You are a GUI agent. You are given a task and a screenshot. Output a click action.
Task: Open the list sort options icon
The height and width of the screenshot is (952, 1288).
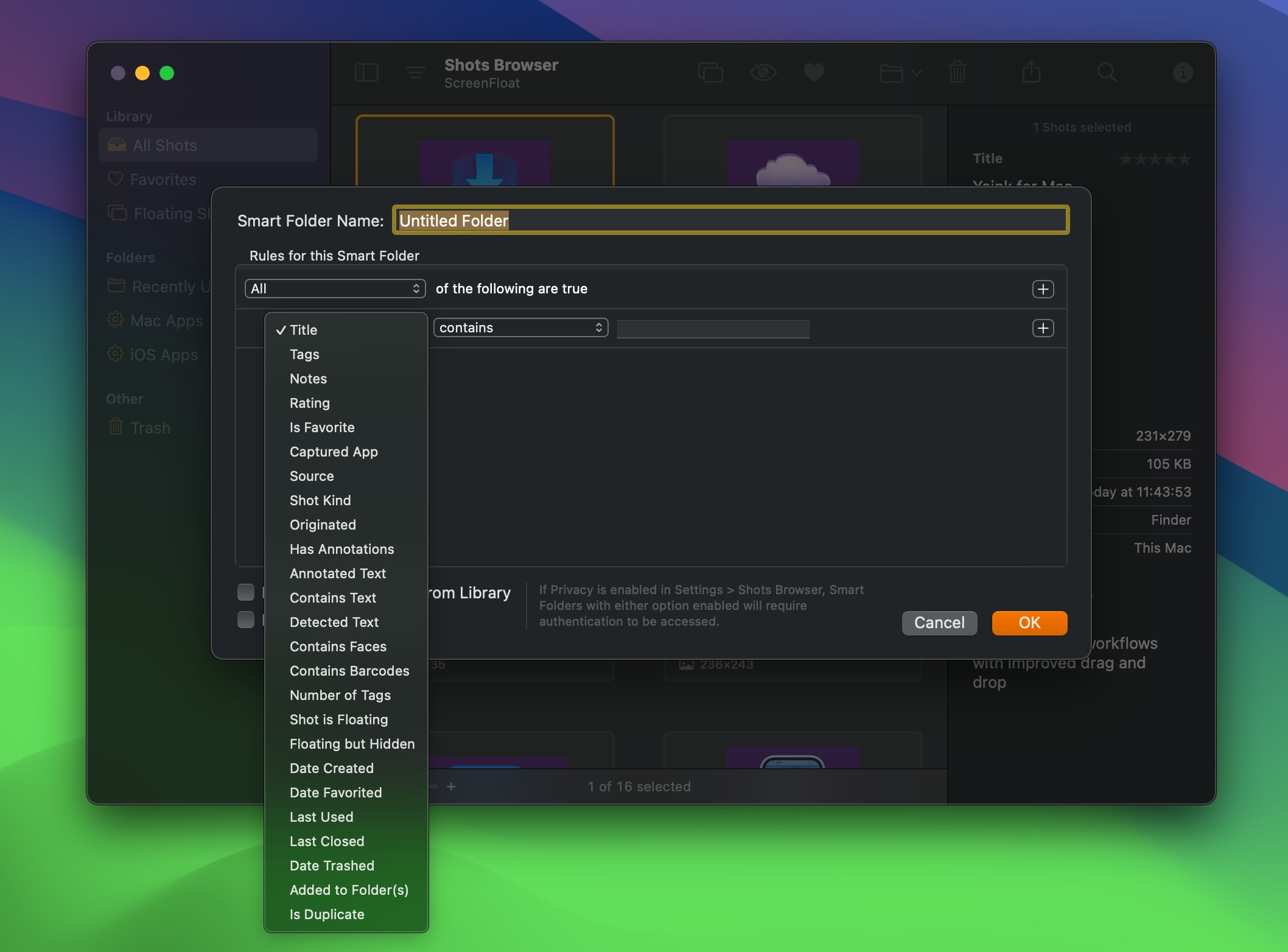[415, 73]
